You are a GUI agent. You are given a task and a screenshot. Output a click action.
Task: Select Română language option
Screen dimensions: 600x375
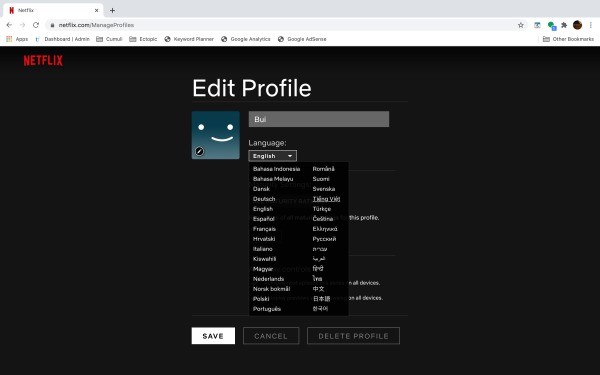coord(323,169)
